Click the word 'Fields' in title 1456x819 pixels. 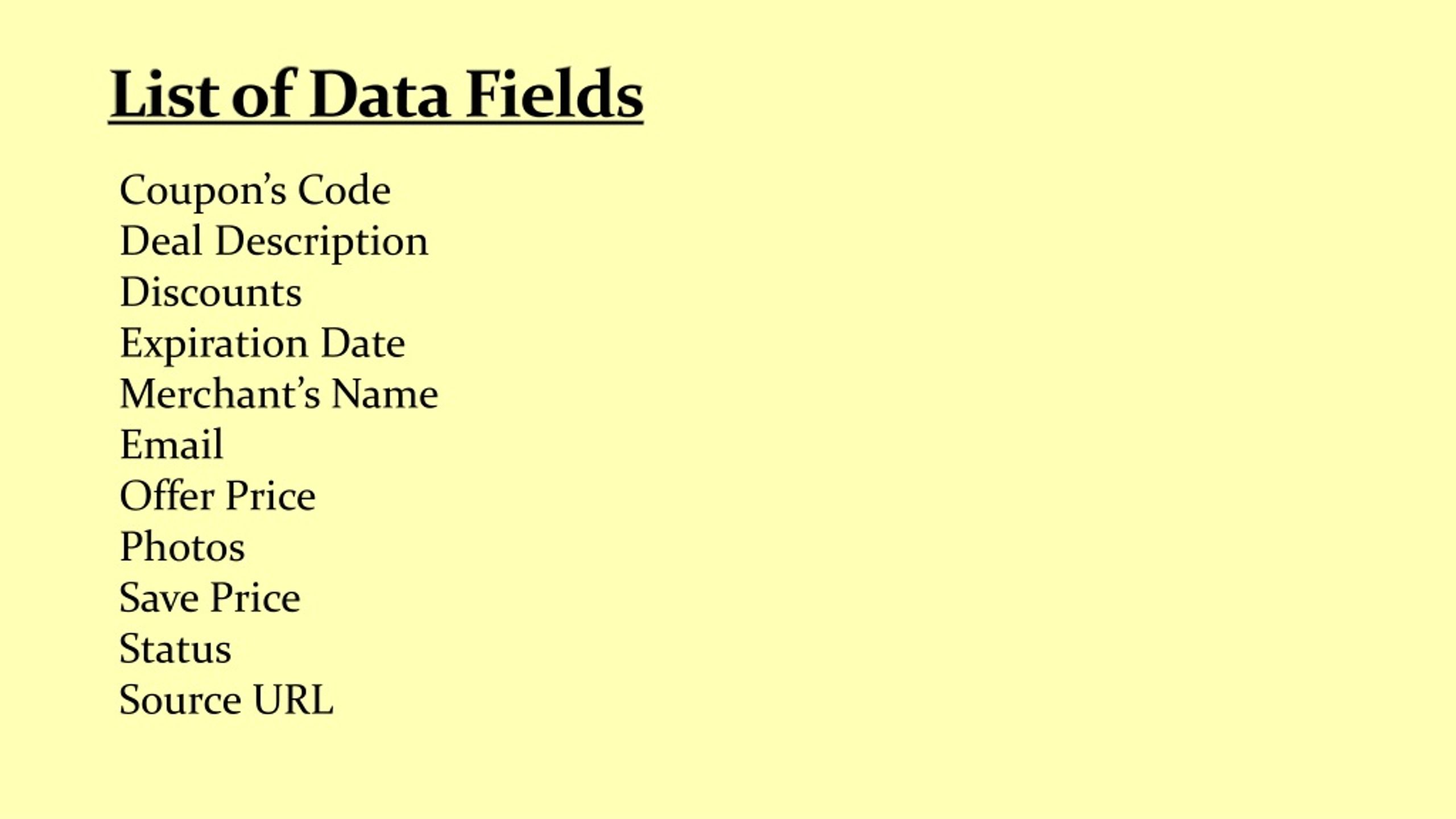pyautogui.click(x=555, y=94)
